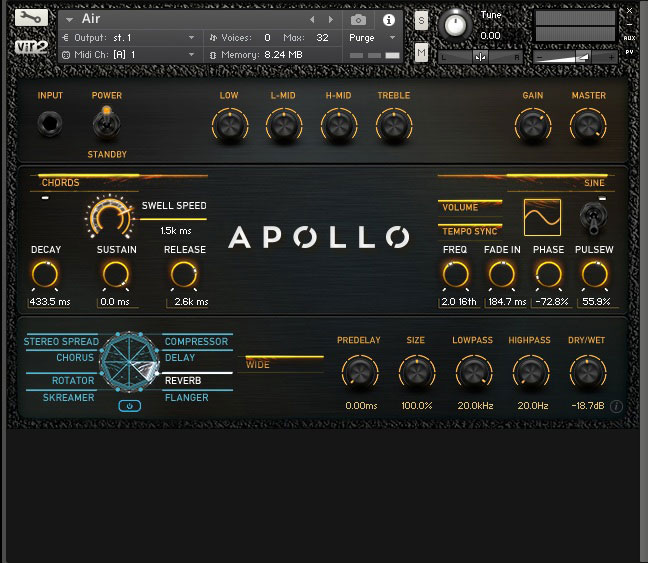
Task: Click the effects wheel selector
Action: [129, 362]
